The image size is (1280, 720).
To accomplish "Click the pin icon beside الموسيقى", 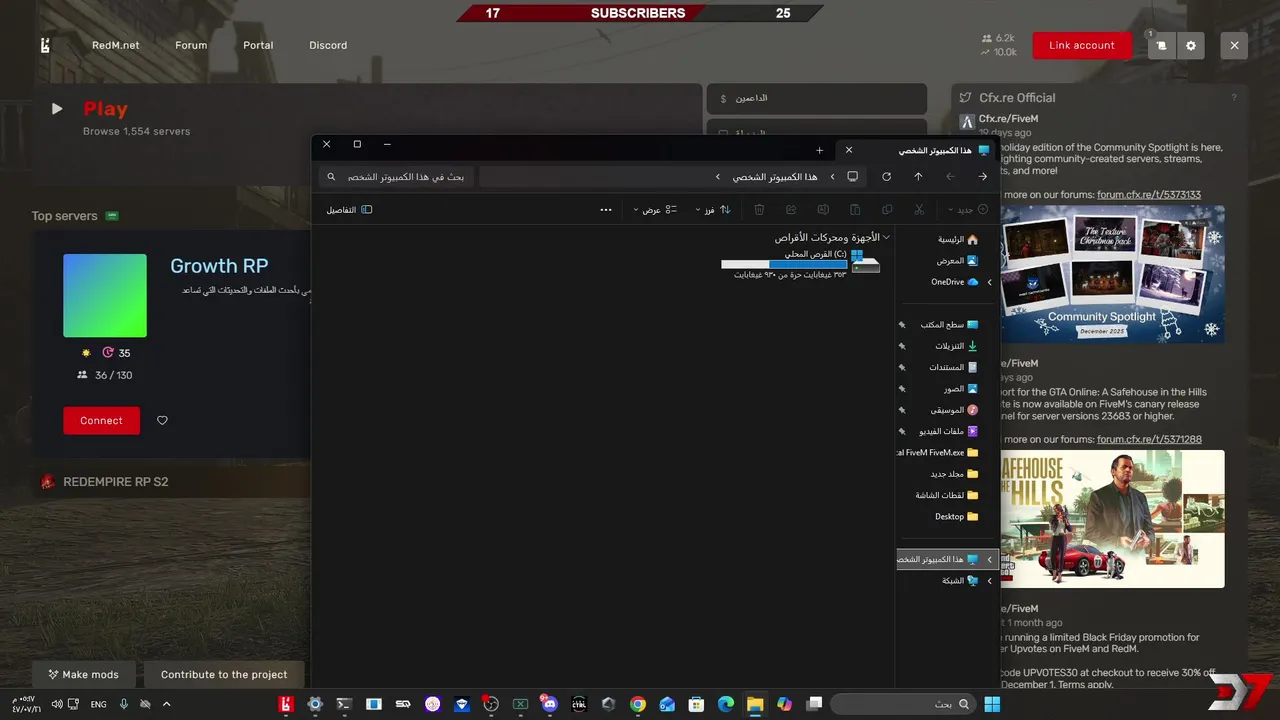I will click(902, 410).
